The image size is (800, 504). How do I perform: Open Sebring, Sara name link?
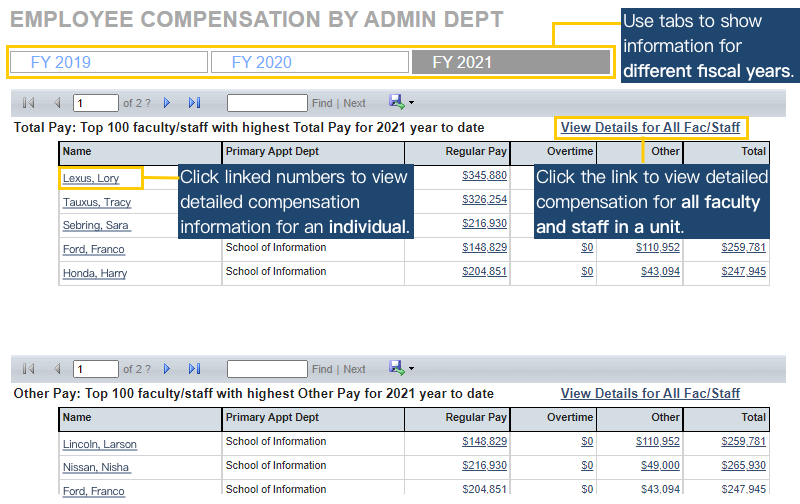coord(95,225)
